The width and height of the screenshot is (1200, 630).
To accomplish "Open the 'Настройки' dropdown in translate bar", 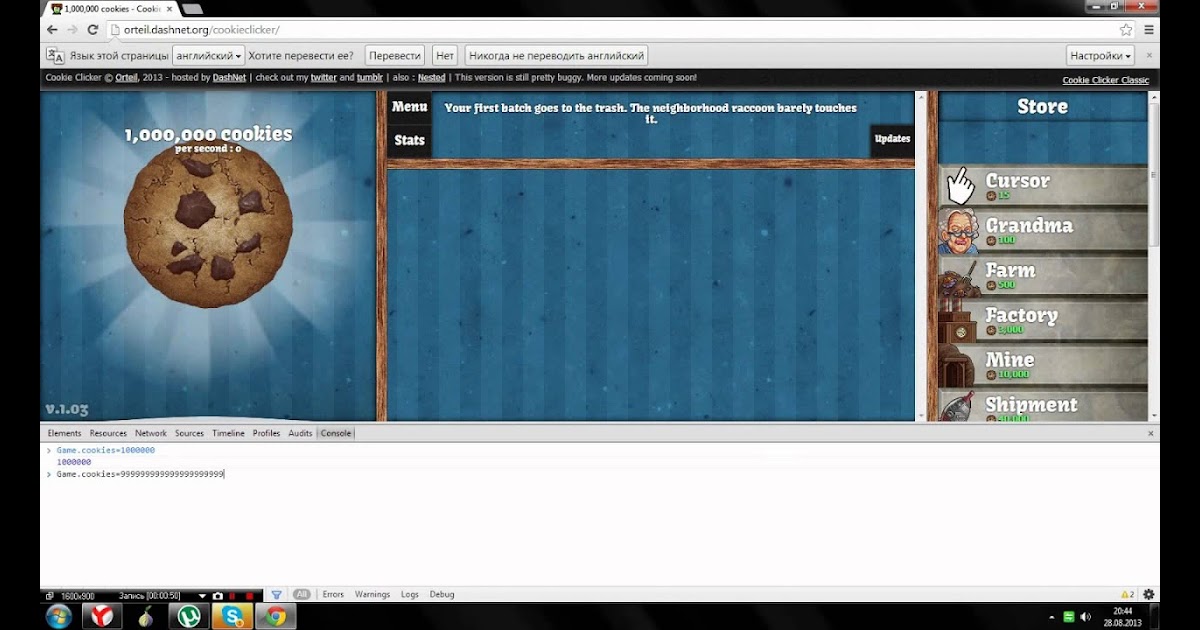I will (x=1101, y=56).
